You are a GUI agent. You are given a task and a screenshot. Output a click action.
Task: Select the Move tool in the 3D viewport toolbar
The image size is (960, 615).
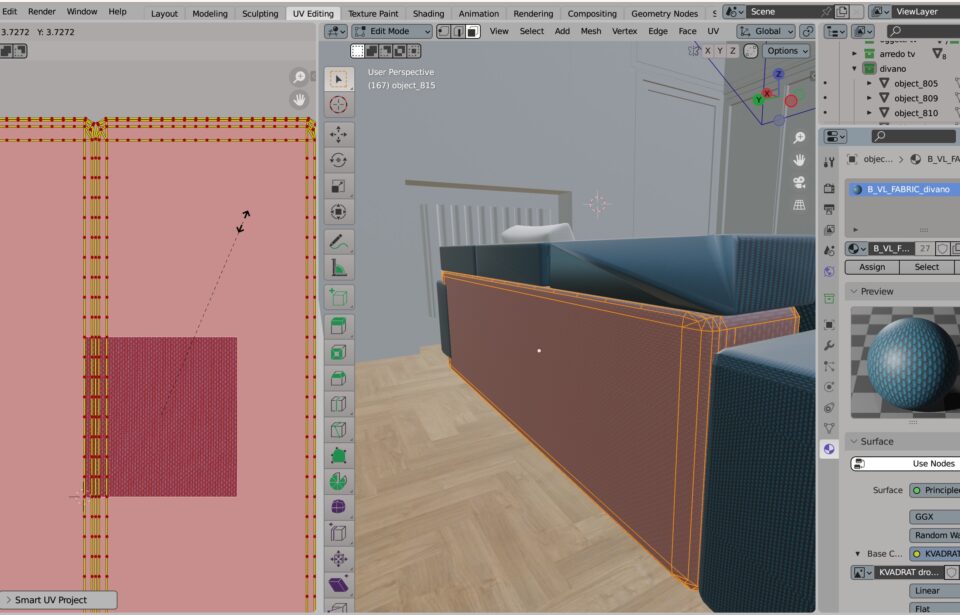point(338,134)
